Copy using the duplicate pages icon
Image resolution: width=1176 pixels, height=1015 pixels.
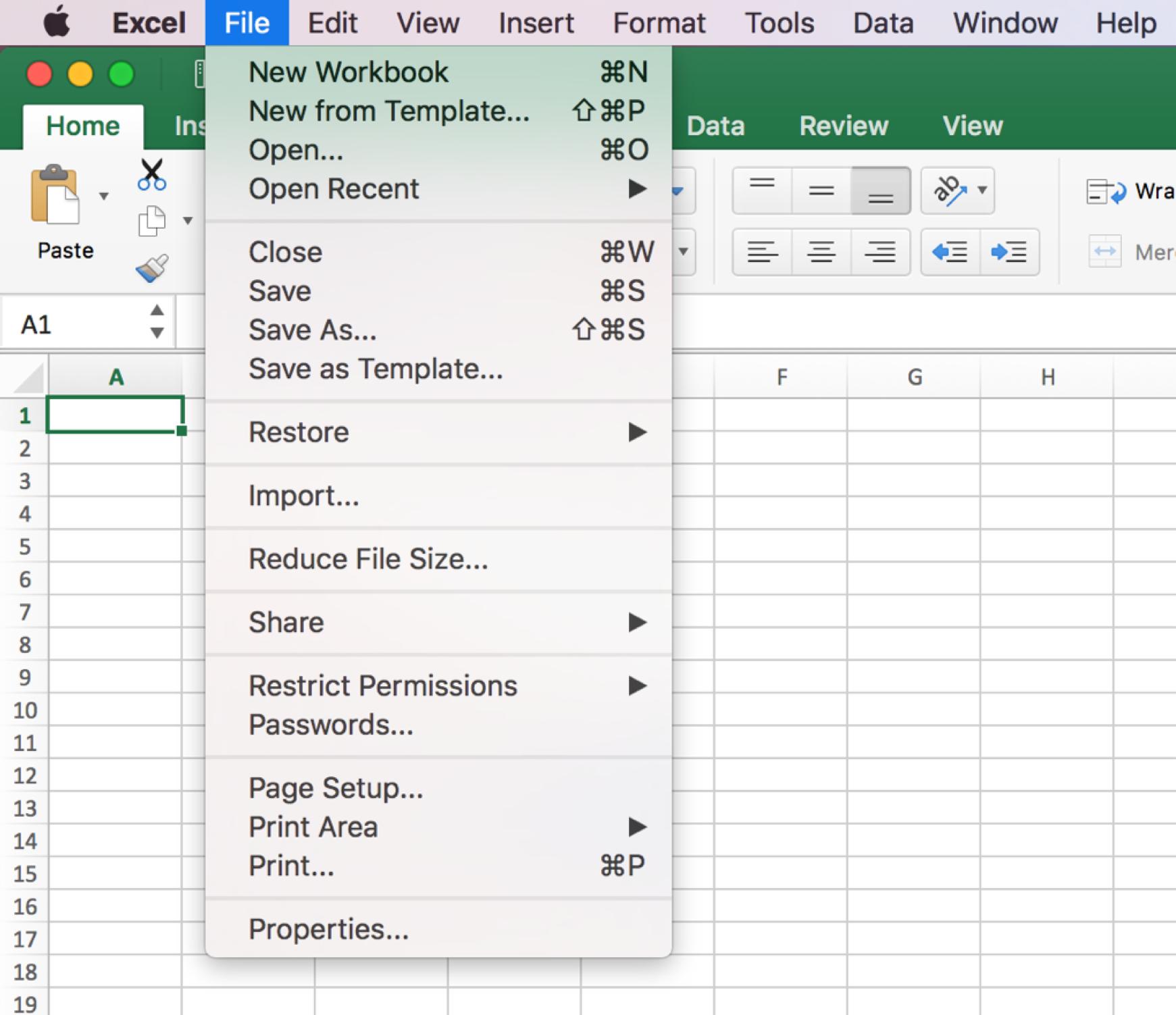[152, 221]
